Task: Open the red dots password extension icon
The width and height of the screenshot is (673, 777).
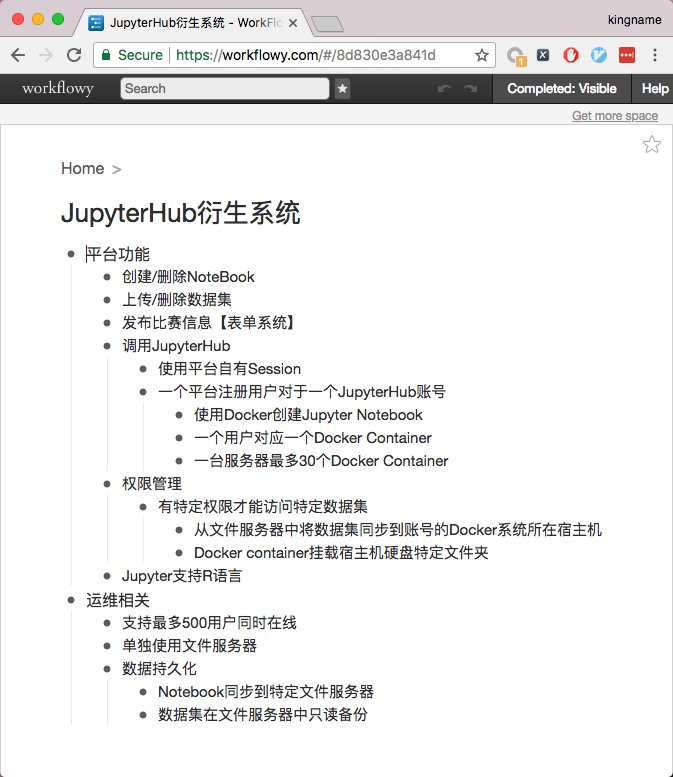Action: click(x=627, y=55)
